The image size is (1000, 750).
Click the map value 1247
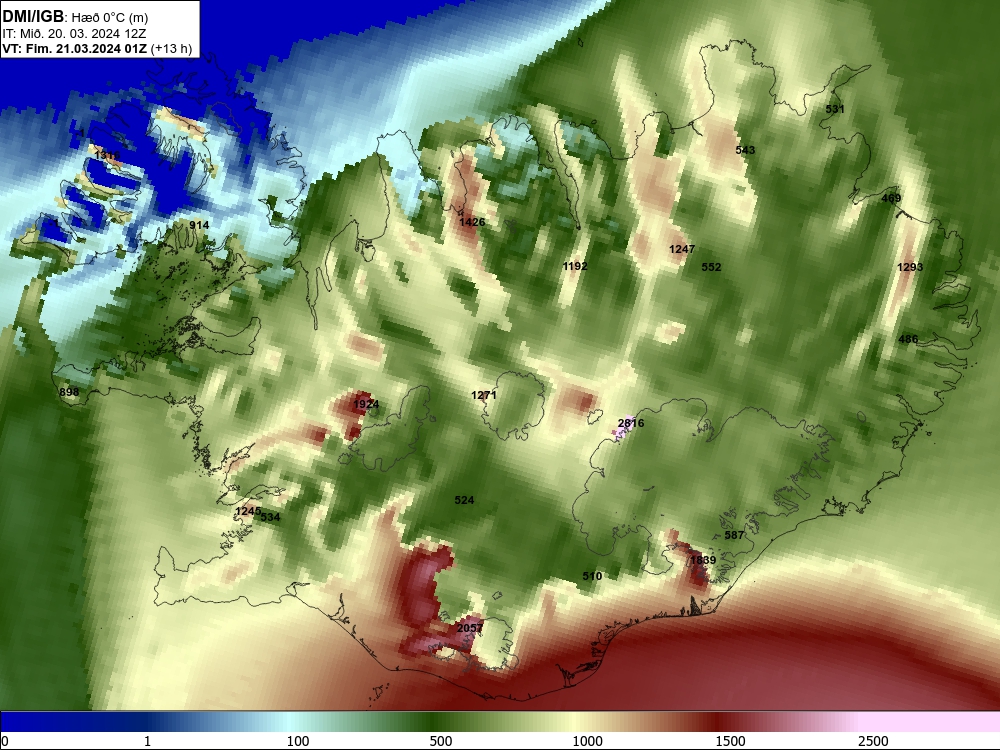pyautogui.click(x=682, y=249)
